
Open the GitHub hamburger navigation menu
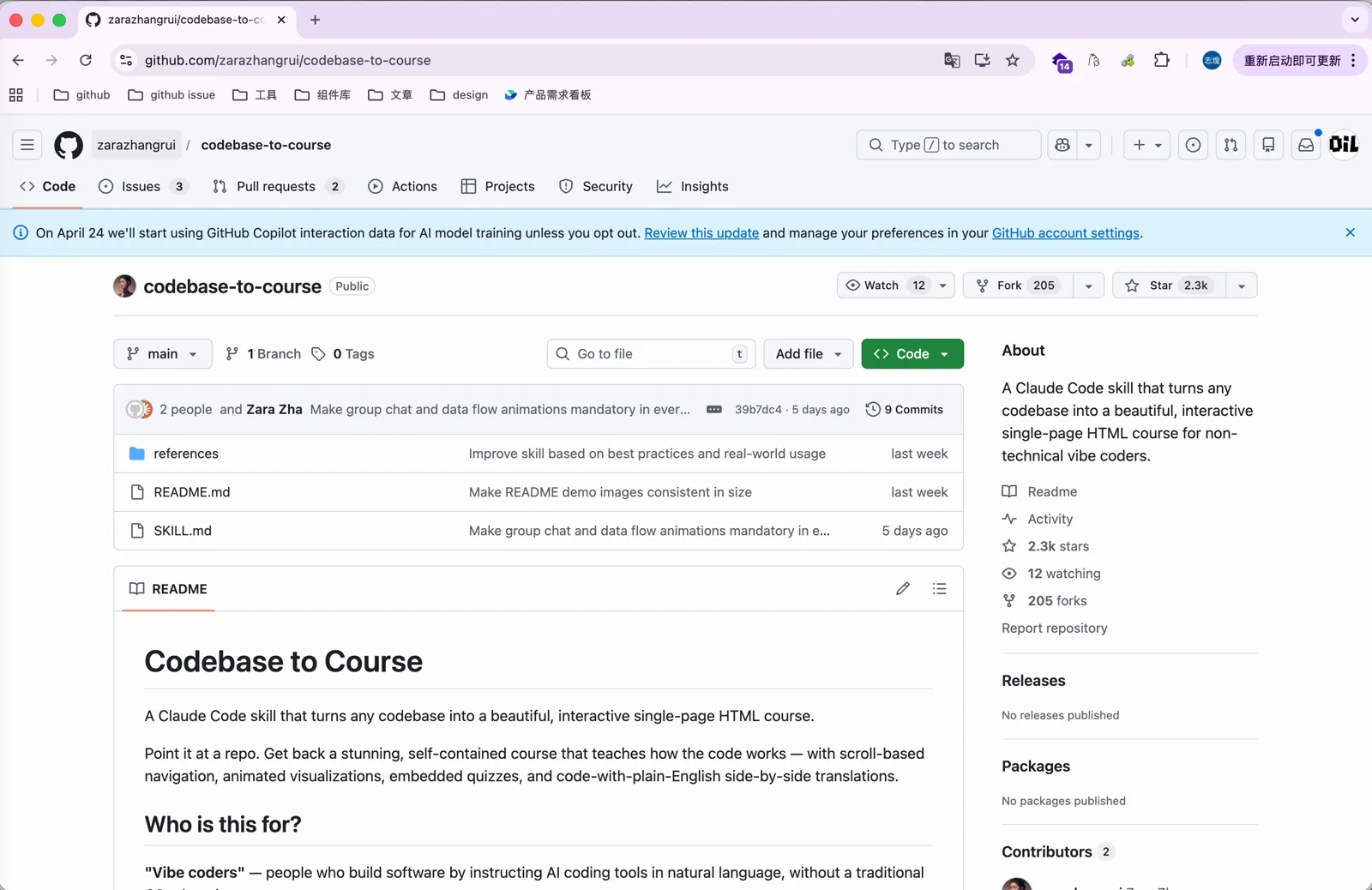coord(27,145)
